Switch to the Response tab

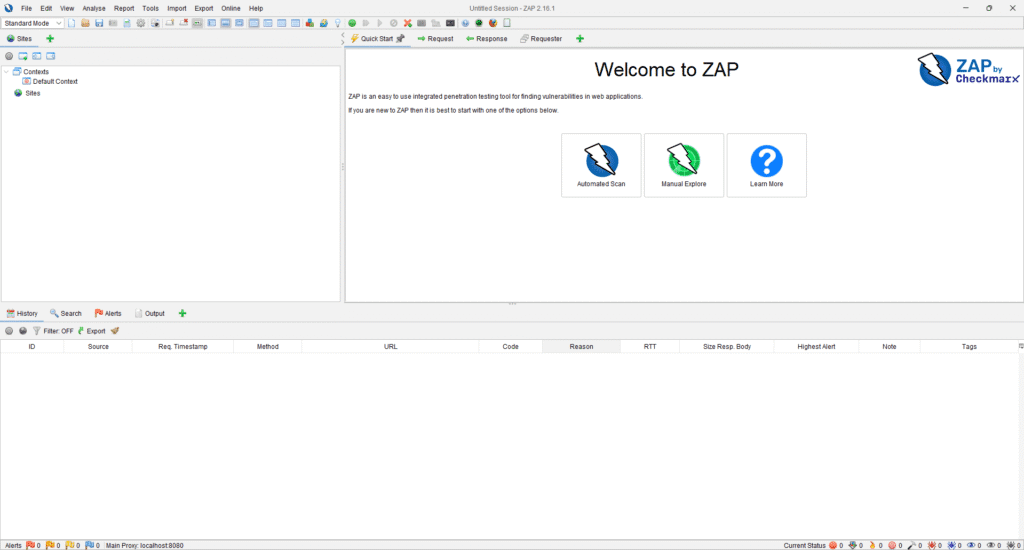coord(487,39)
